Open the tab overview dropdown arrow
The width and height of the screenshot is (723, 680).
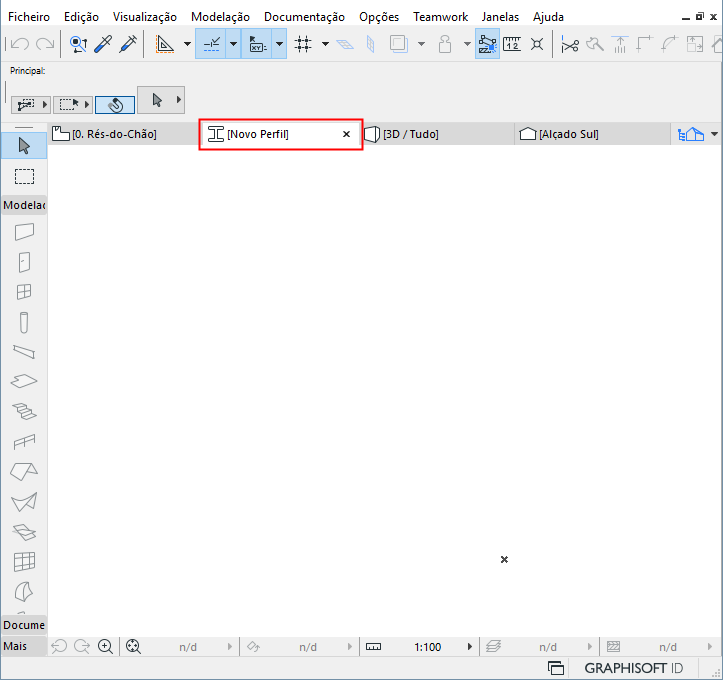click(x=714, y=134)
